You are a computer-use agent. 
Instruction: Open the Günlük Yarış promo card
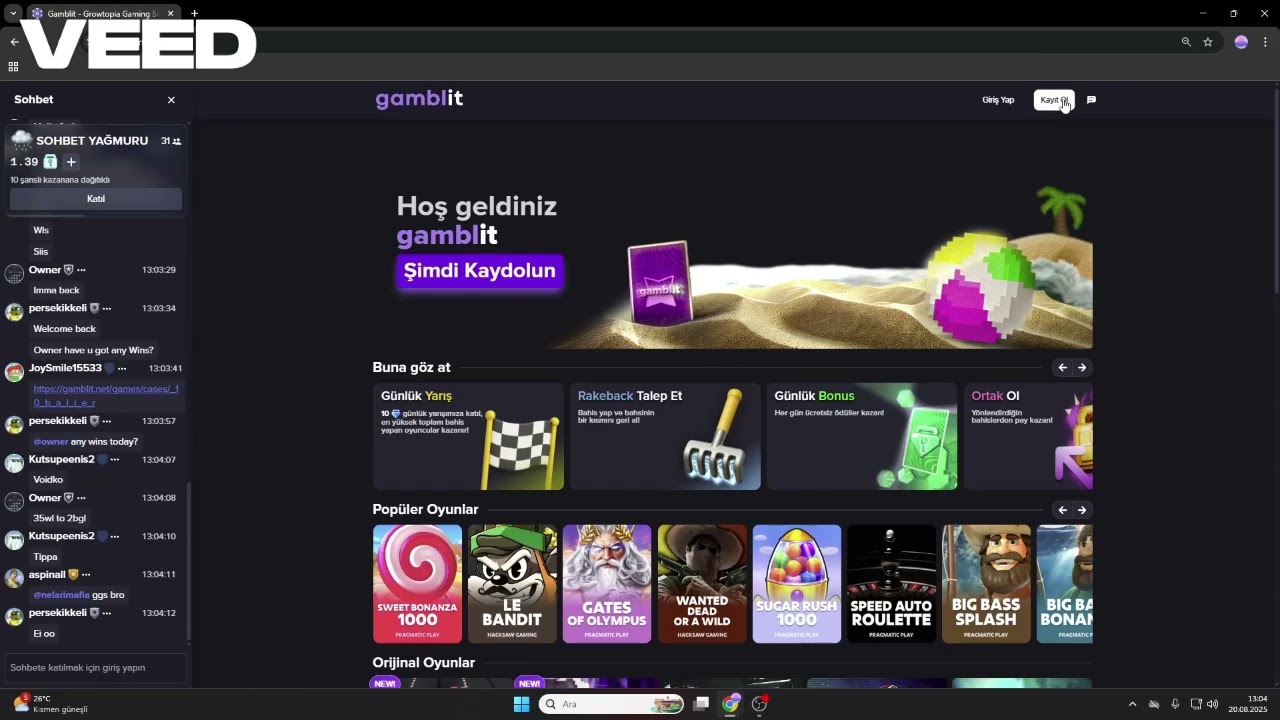coord(468,436)
